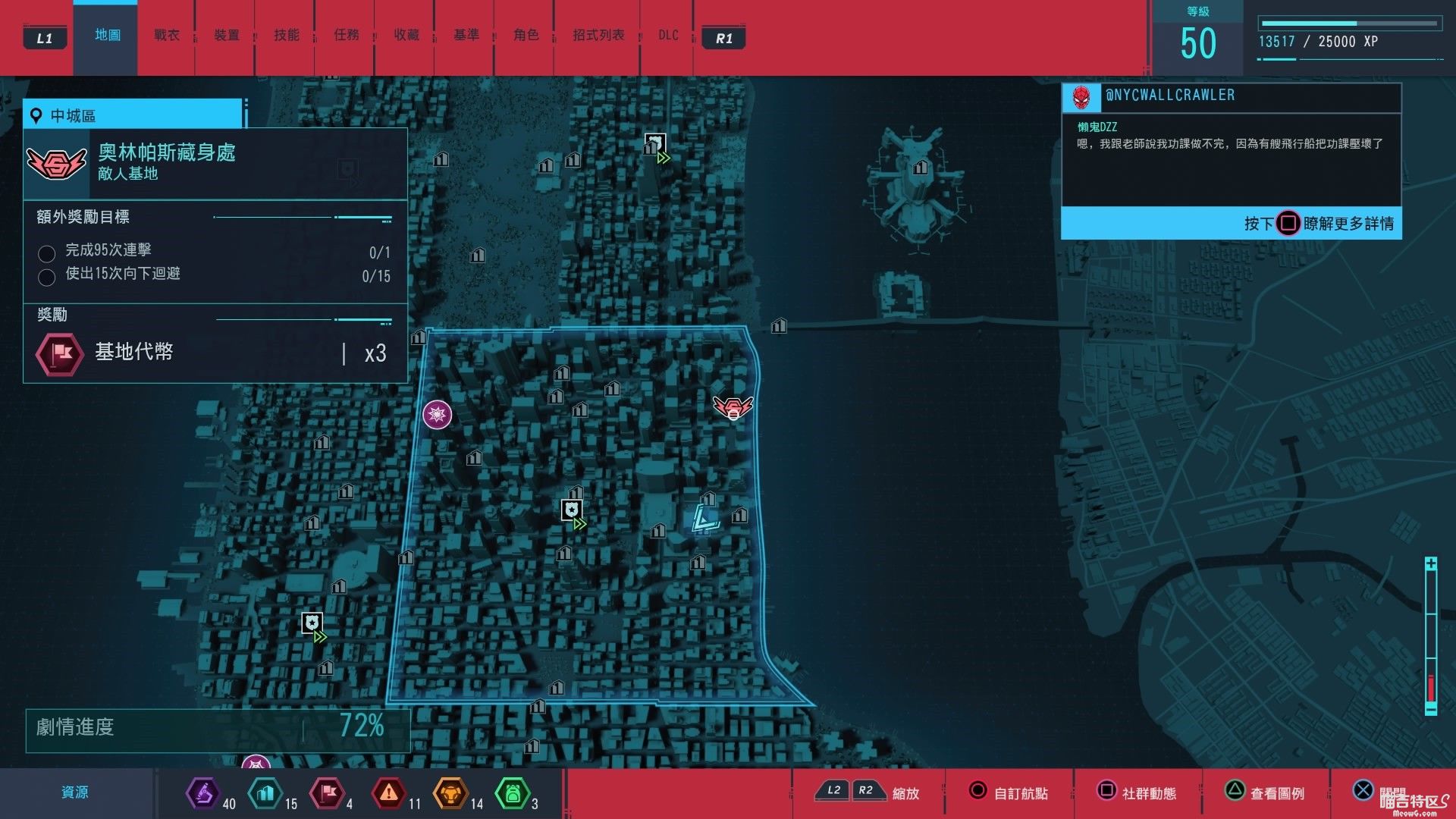The width and height of the screenshot is (1456, 819).
Task: Open the 裝置 tab
Action: tap(226, 36)
